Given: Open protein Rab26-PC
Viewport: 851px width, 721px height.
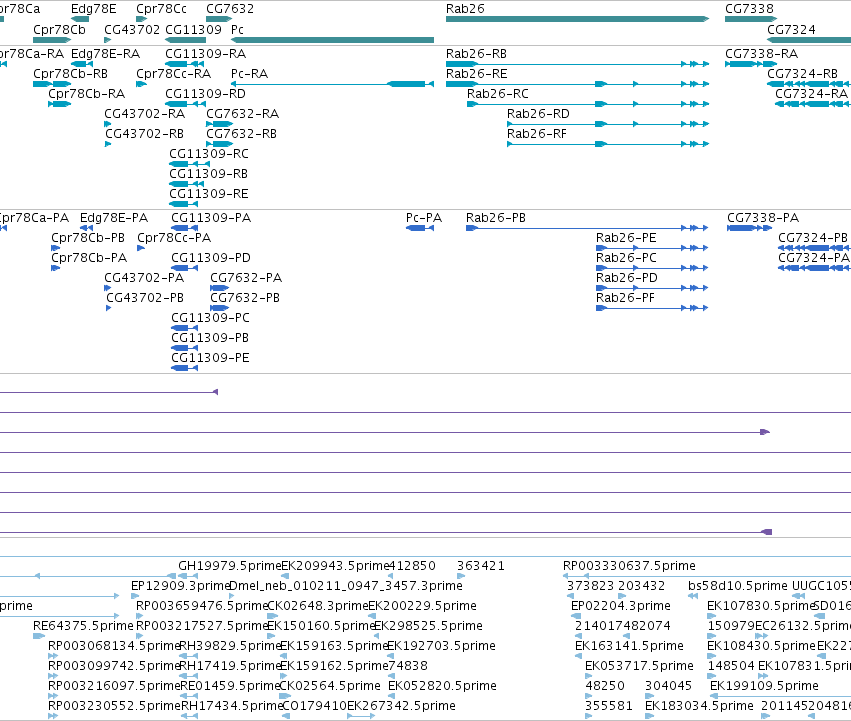Looking at the screenshot, I should click(x=626, y=258).
